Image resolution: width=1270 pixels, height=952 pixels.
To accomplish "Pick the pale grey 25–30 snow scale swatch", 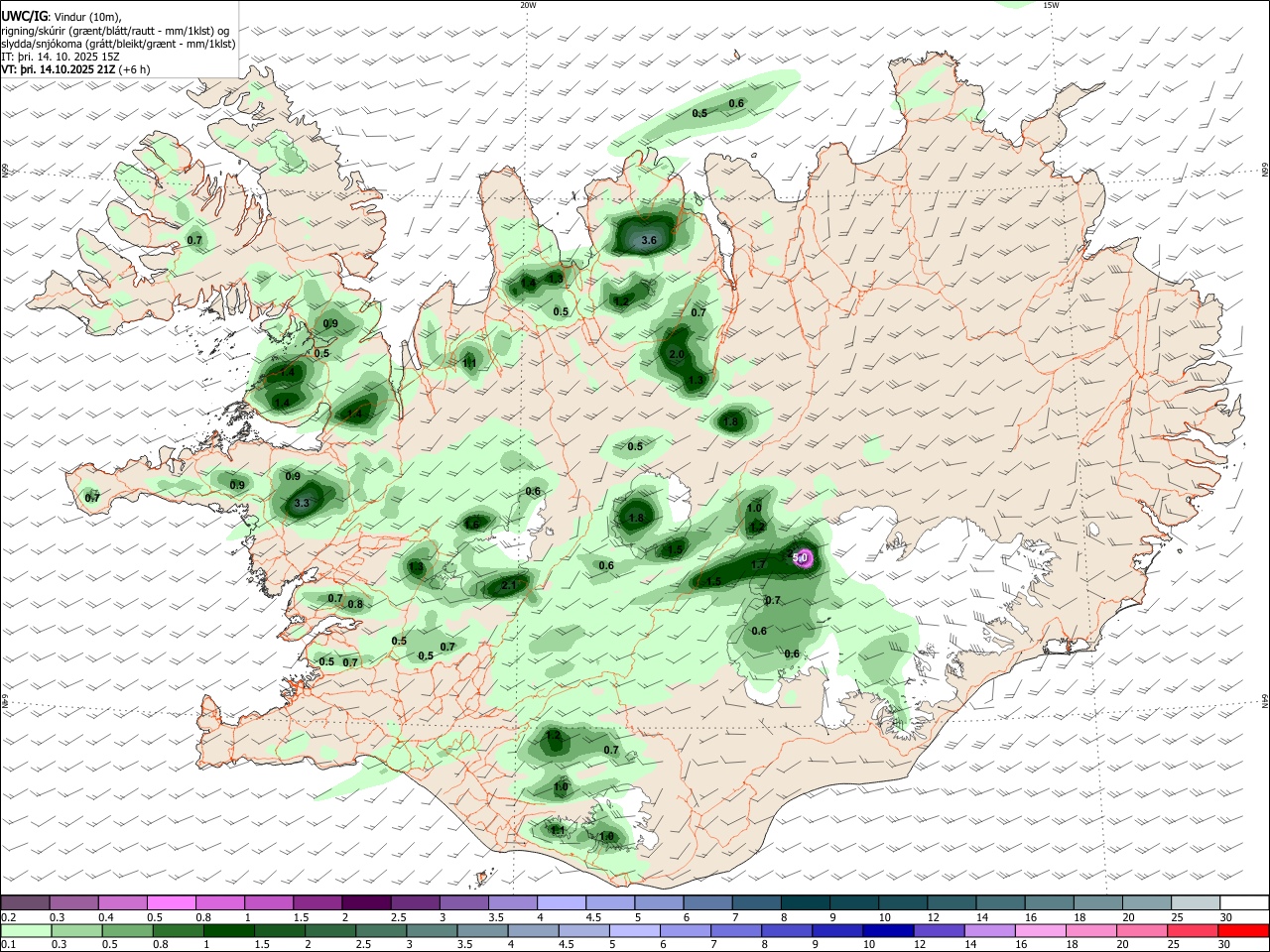I will click(1196, 902).
